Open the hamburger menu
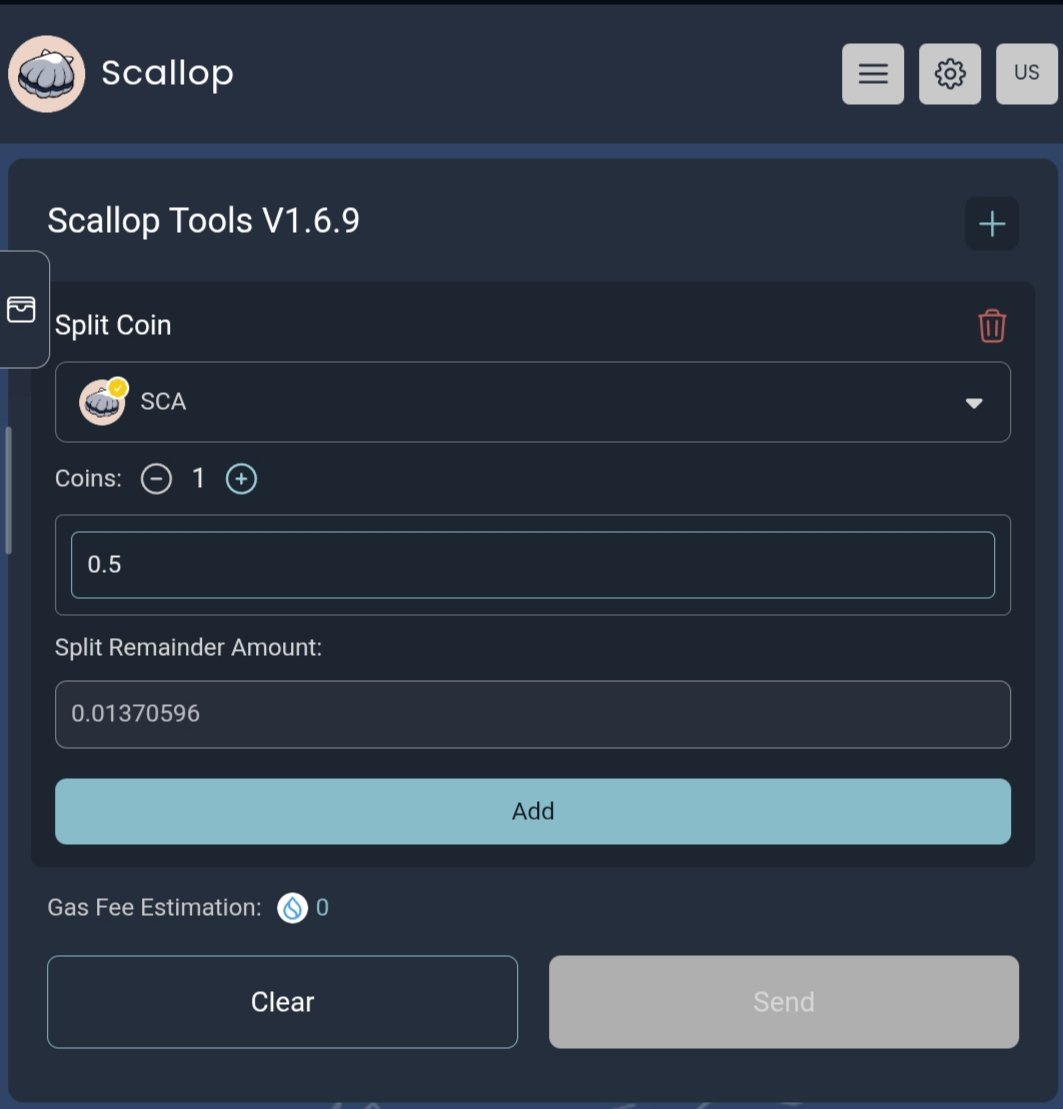 pos(873,74)
